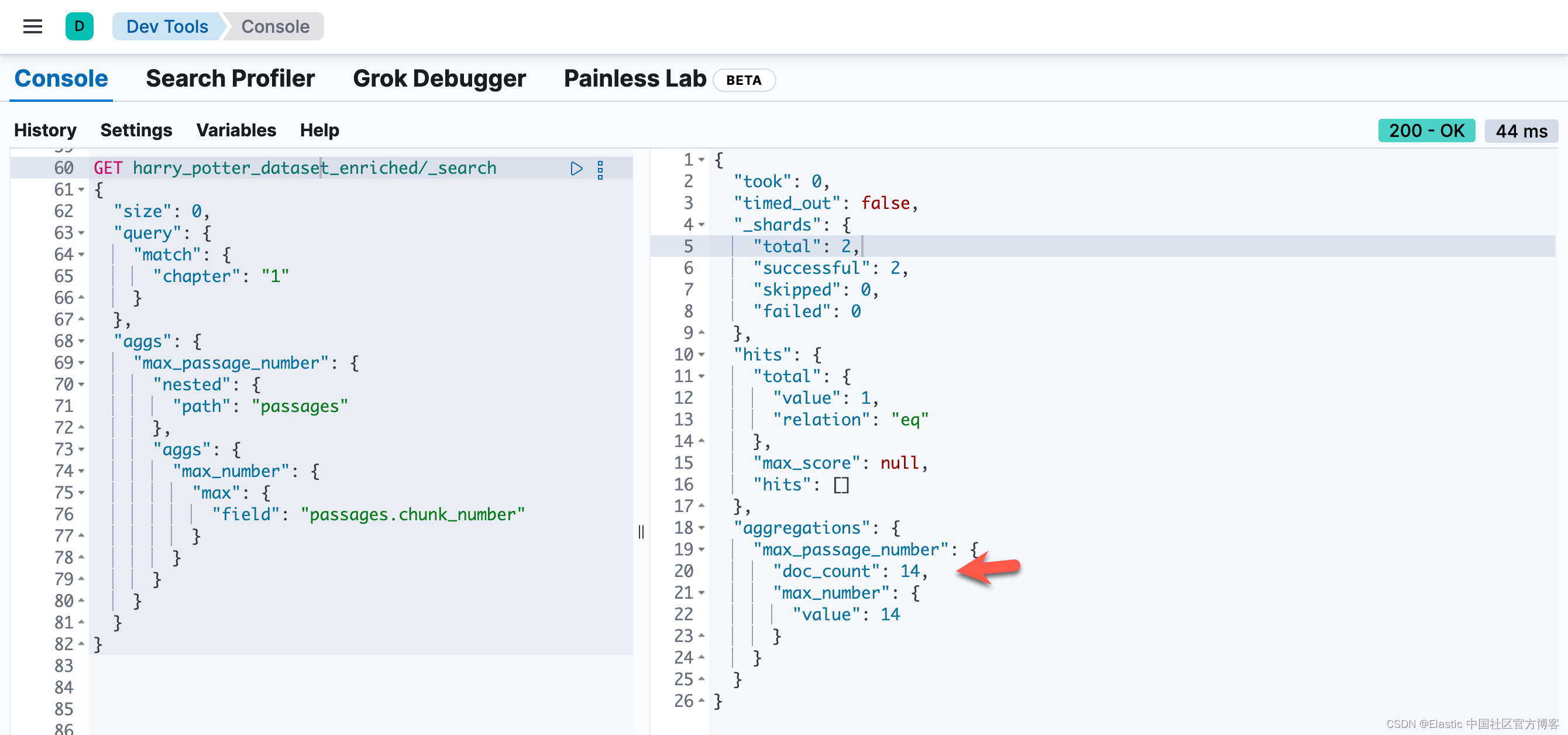This screenshot has width=1568, height=735.
Task: Click the green D space avatar
Action: pyautogui.click(x=79, y=26)
